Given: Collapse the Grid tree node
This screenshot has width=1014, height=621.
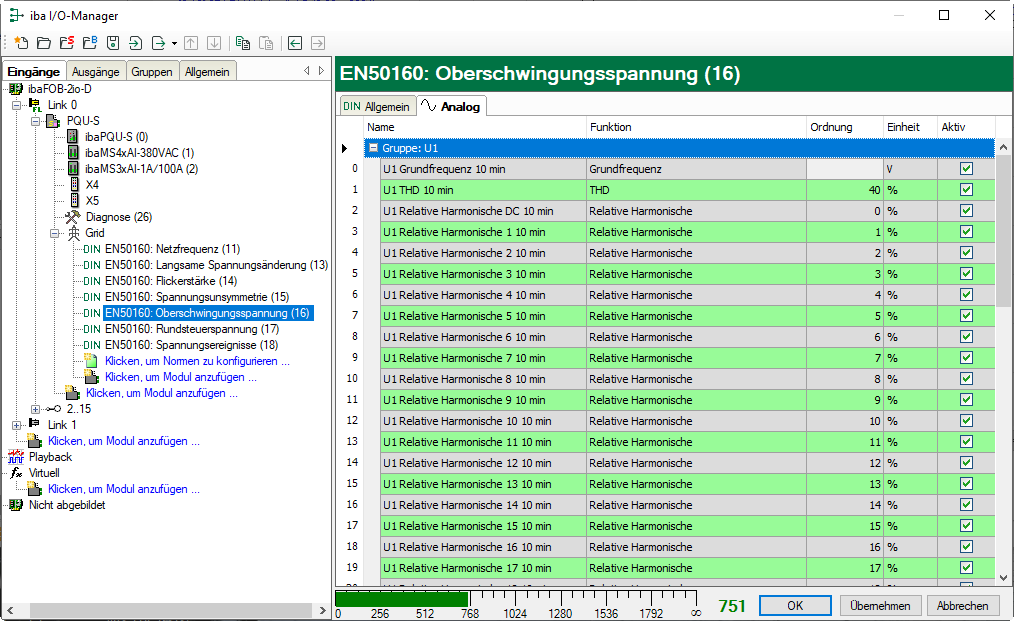Looking at the screenshot, I should point(55,233).
